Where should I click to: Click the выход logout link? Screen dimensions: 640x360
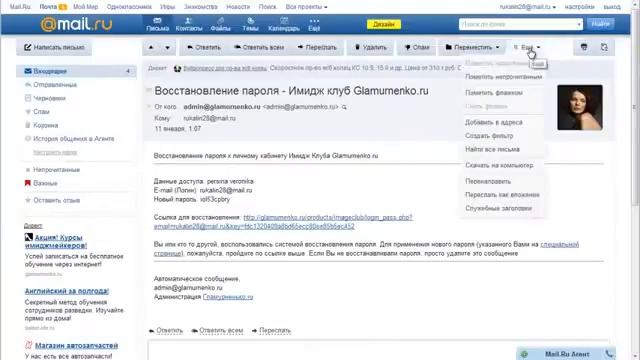click(612, 7)
